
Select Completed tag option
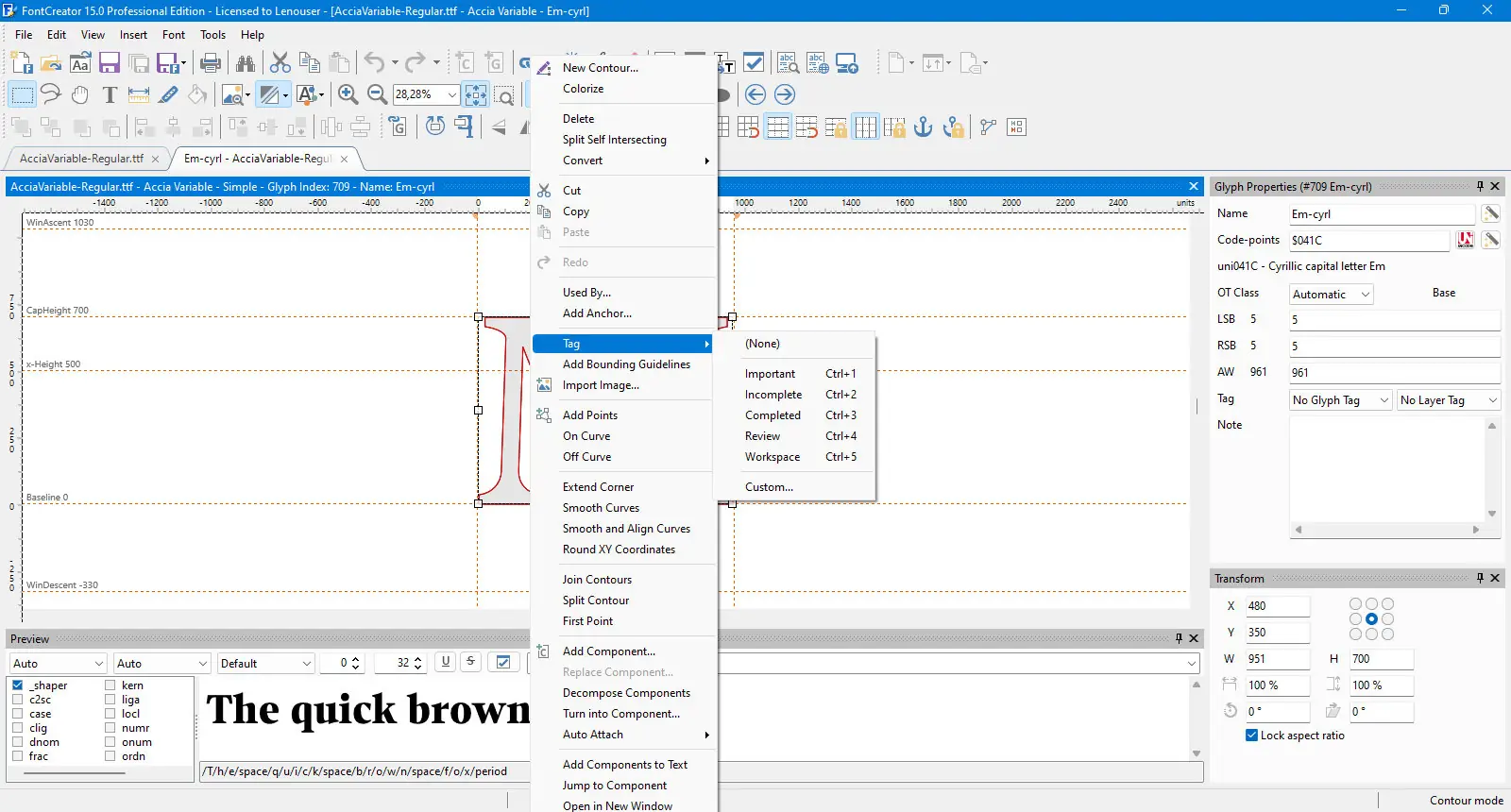pos(795,415)
